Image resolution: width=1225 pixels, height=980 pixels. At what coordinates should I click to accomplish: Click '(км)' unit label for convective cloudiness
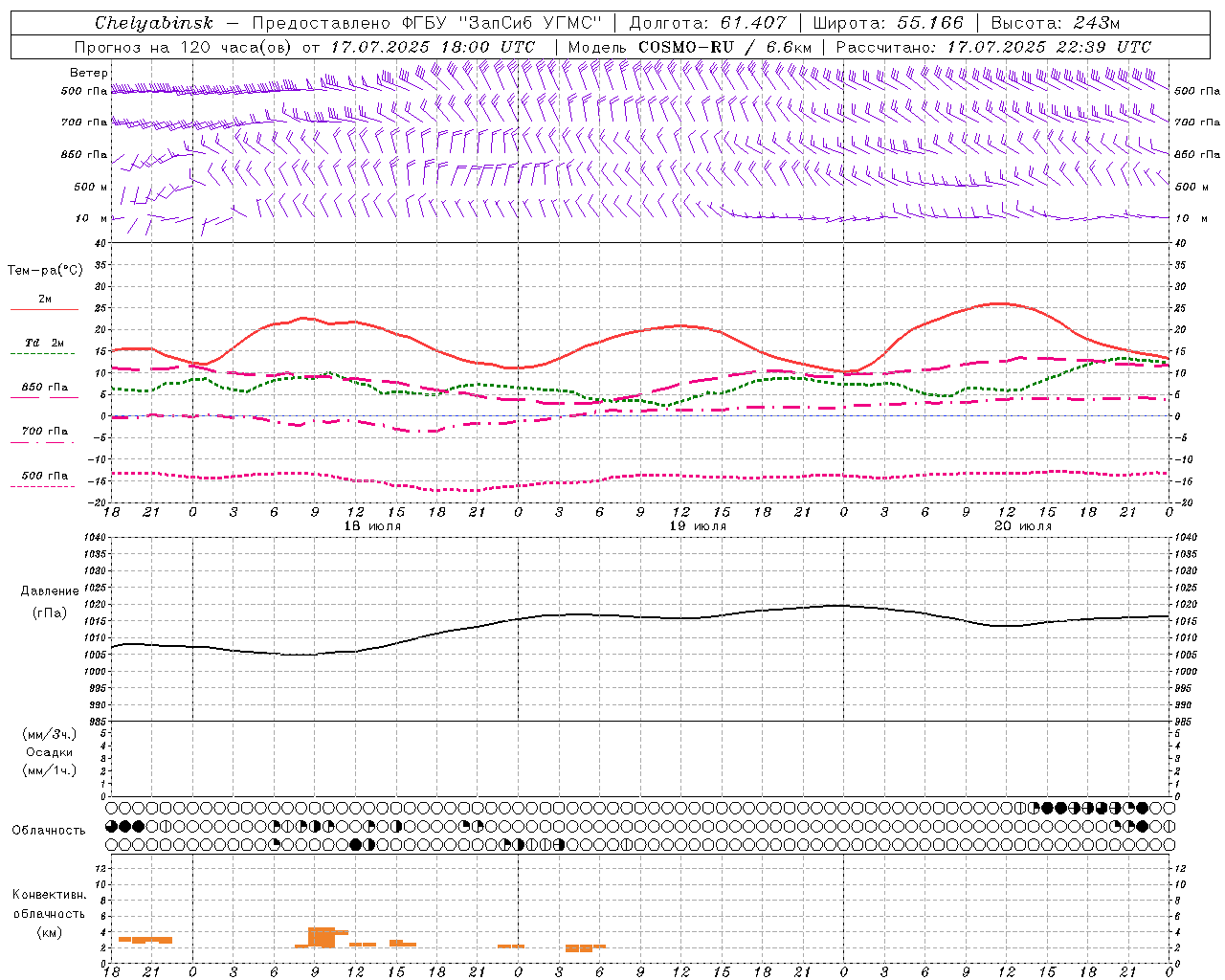click(x=50, y=932)
